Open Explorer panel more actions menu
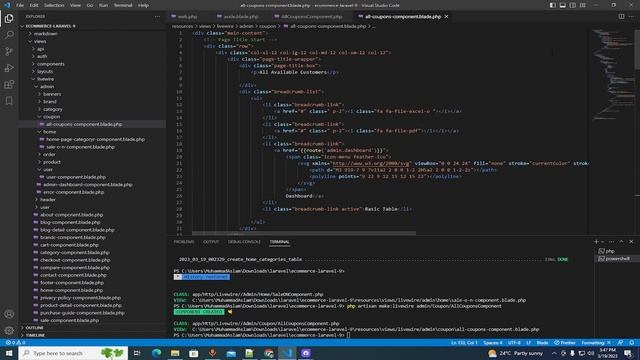640x360 pixels. click(x=158, y=16)
